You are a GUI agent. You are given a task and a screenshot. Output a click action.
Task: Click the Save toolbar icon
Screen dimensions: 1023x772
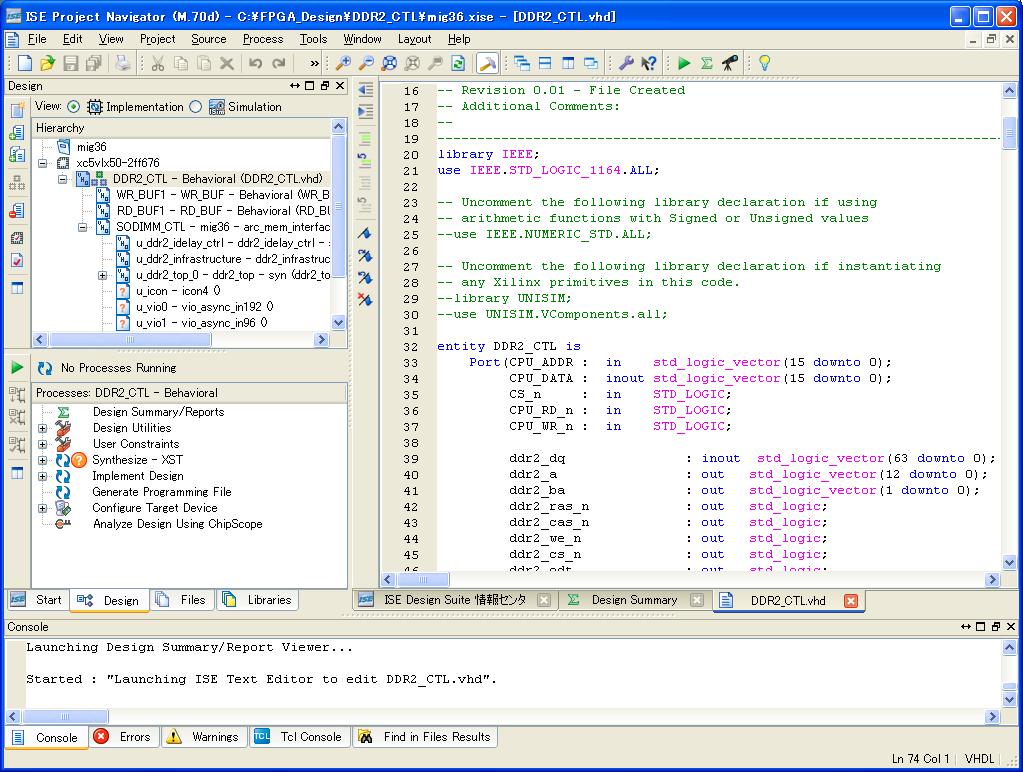(x=70, y=63)
